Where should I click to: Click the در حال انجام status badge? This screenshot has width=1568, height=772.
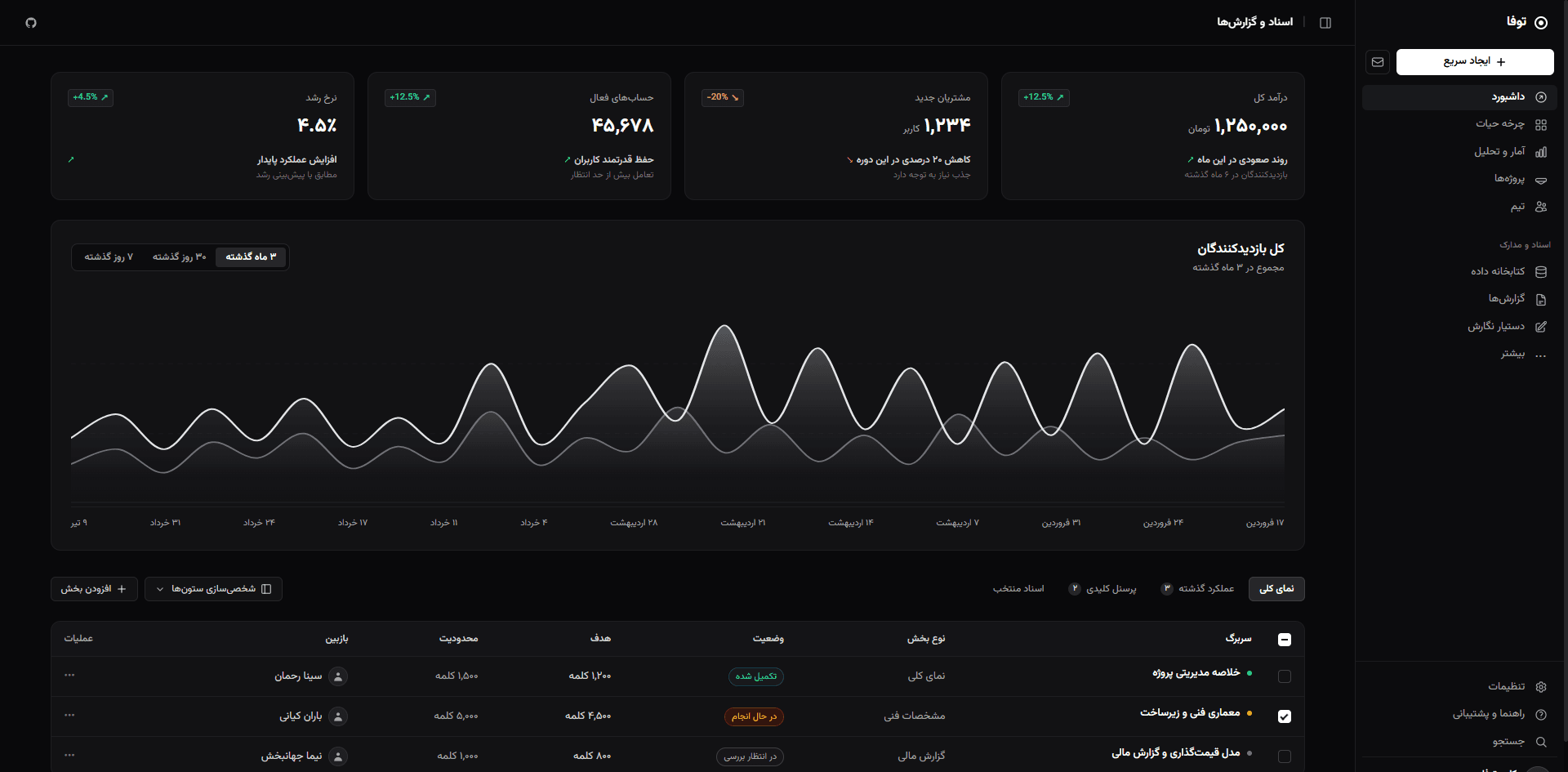point(754,716)
